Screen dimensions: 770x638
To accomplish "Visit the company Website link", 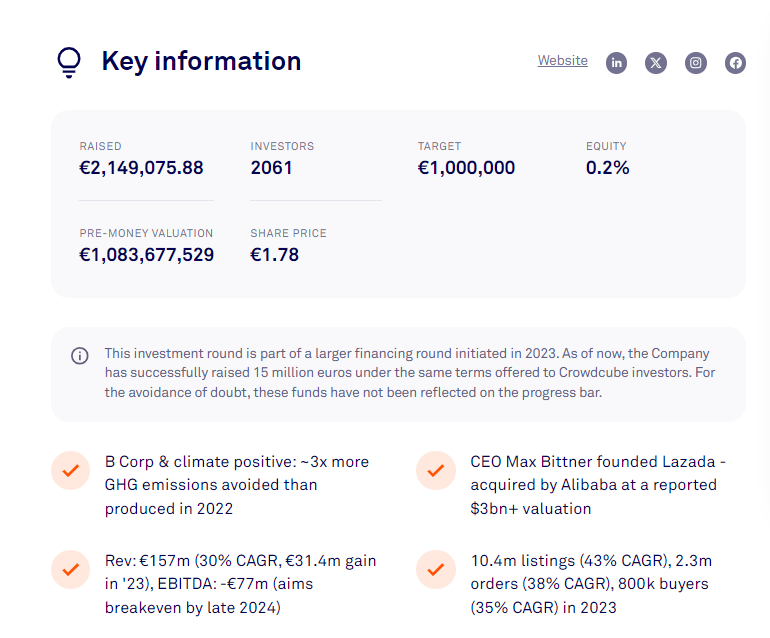I will point(562,61).
